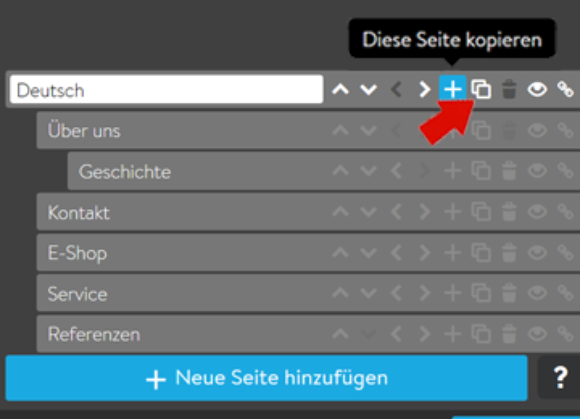Move the Über uns page down

(x=368, y=131)
